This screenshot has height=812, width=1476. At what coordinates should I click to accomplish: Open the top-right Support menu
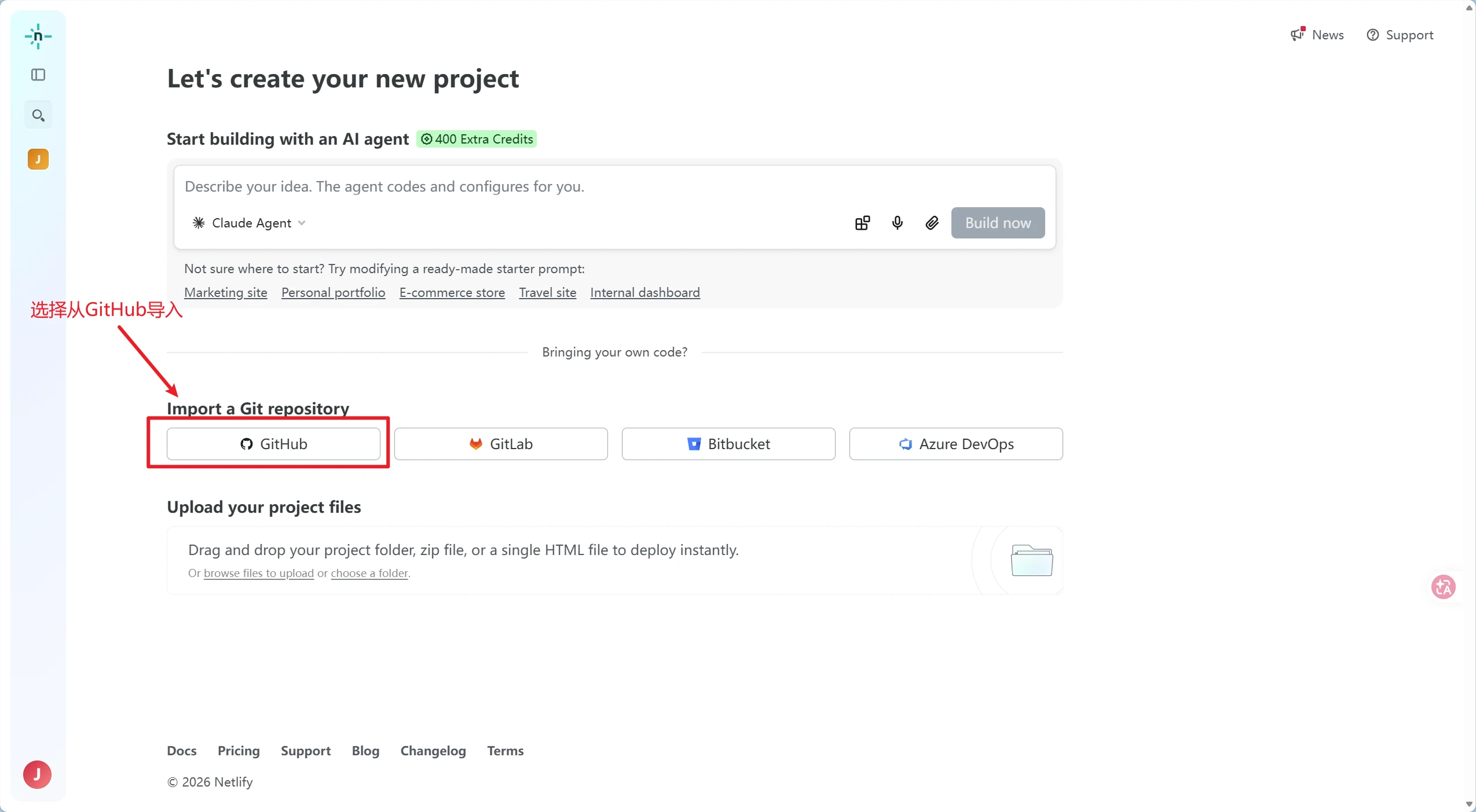point(1400,35)
